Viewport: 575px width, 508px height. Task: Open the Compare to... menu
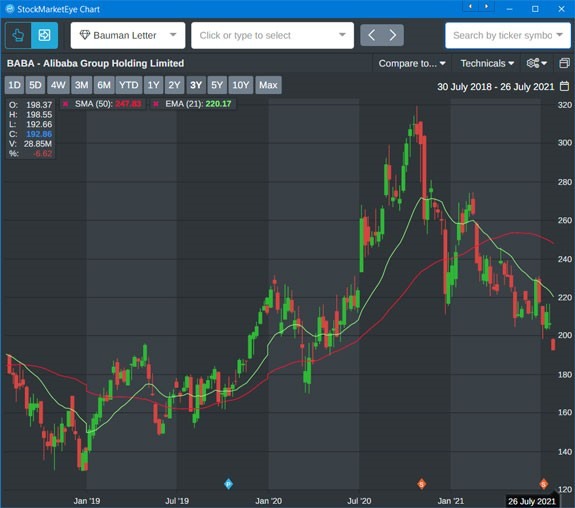click(x=412, y=63)
